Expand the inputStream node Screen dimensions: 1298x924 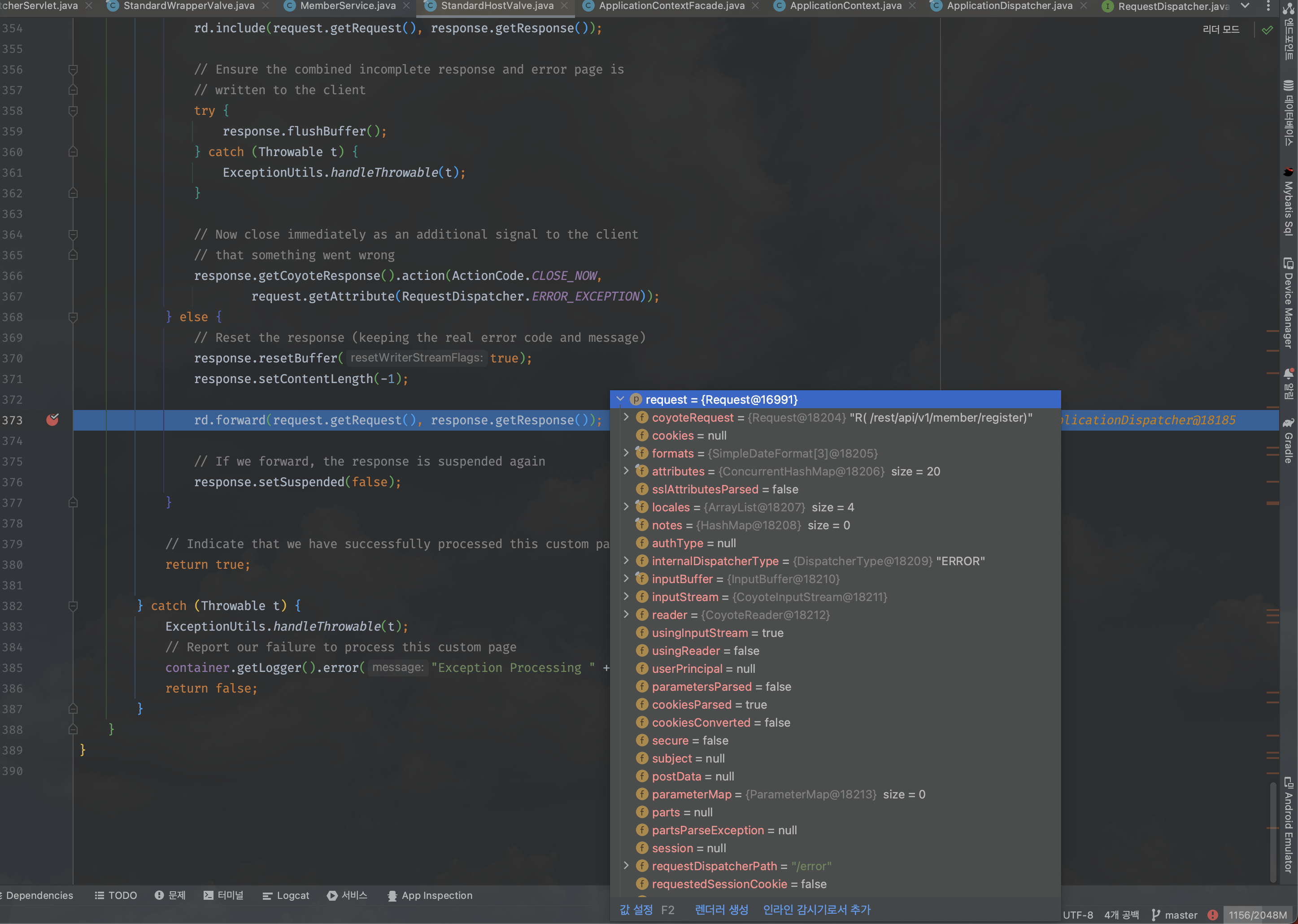point(626,596)
